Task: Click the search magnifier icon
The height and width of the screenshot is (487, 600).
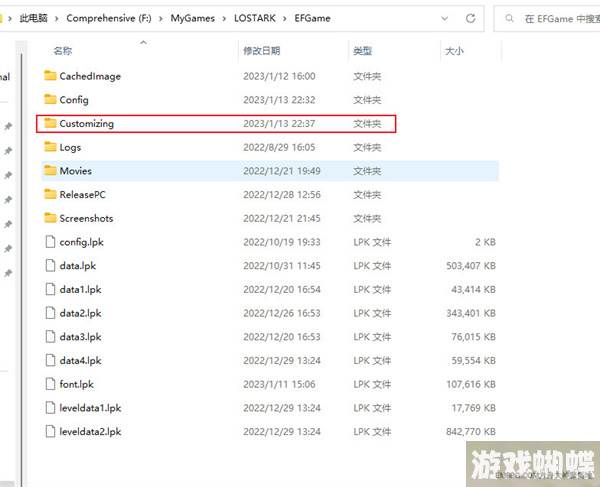Action: [509, 18]
